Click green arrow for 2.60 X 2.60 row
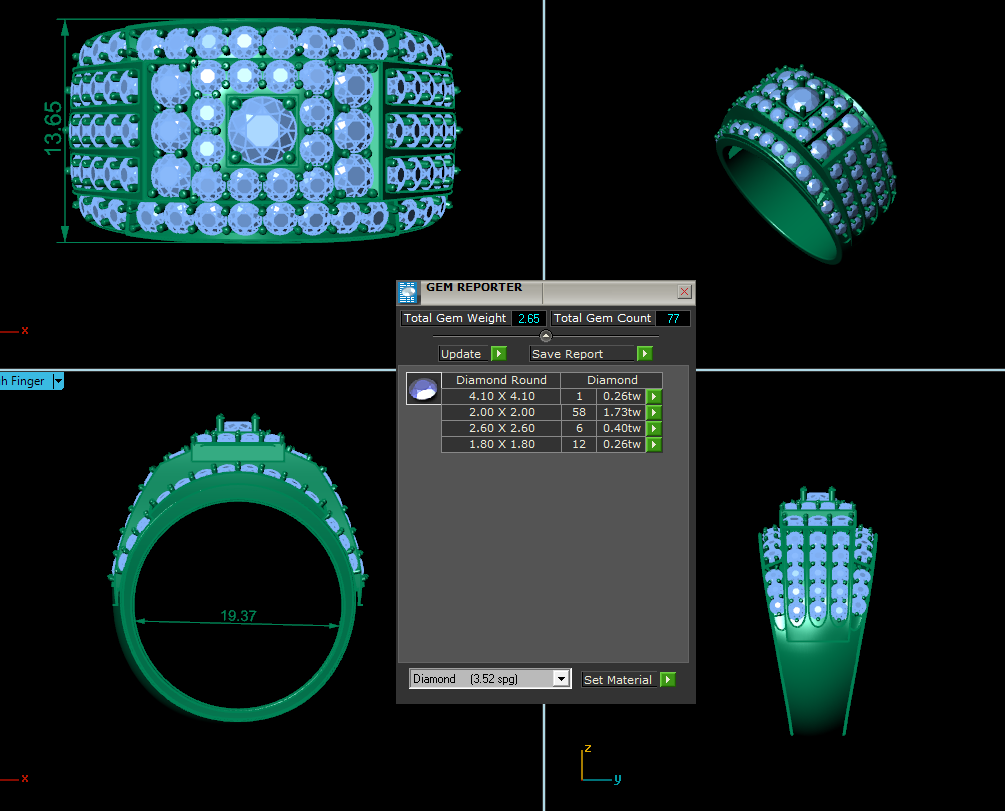The height and width of the screenshot is (811, 1005). pos(654,428)
